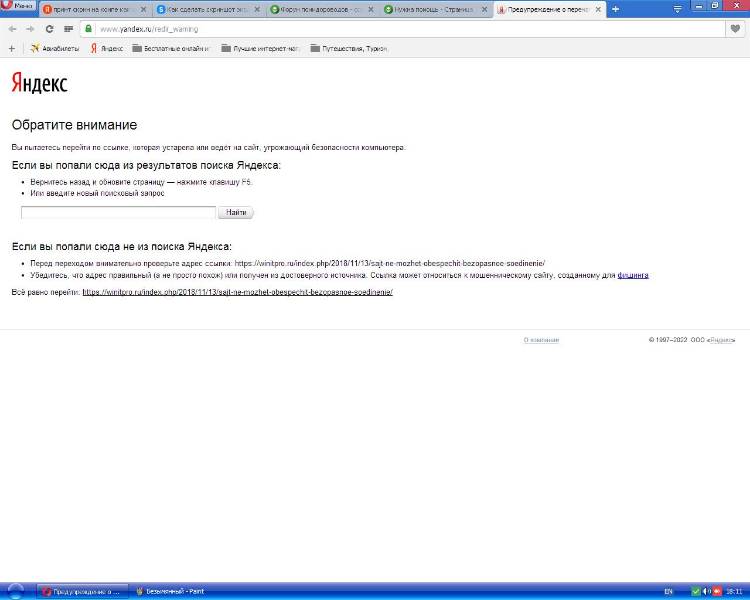Close the 'Как сделать скриншот' tab
Image resolution: width=750 pixels, height=600 pixels.
coord(257,10)
